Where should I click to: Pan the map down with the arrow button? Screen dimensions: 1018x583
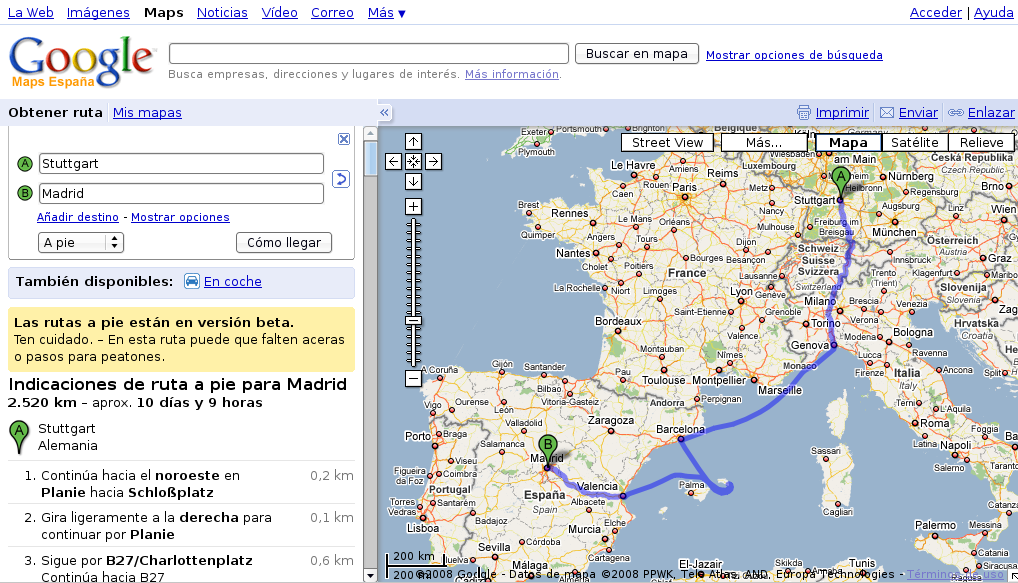[x=413, y=181]
